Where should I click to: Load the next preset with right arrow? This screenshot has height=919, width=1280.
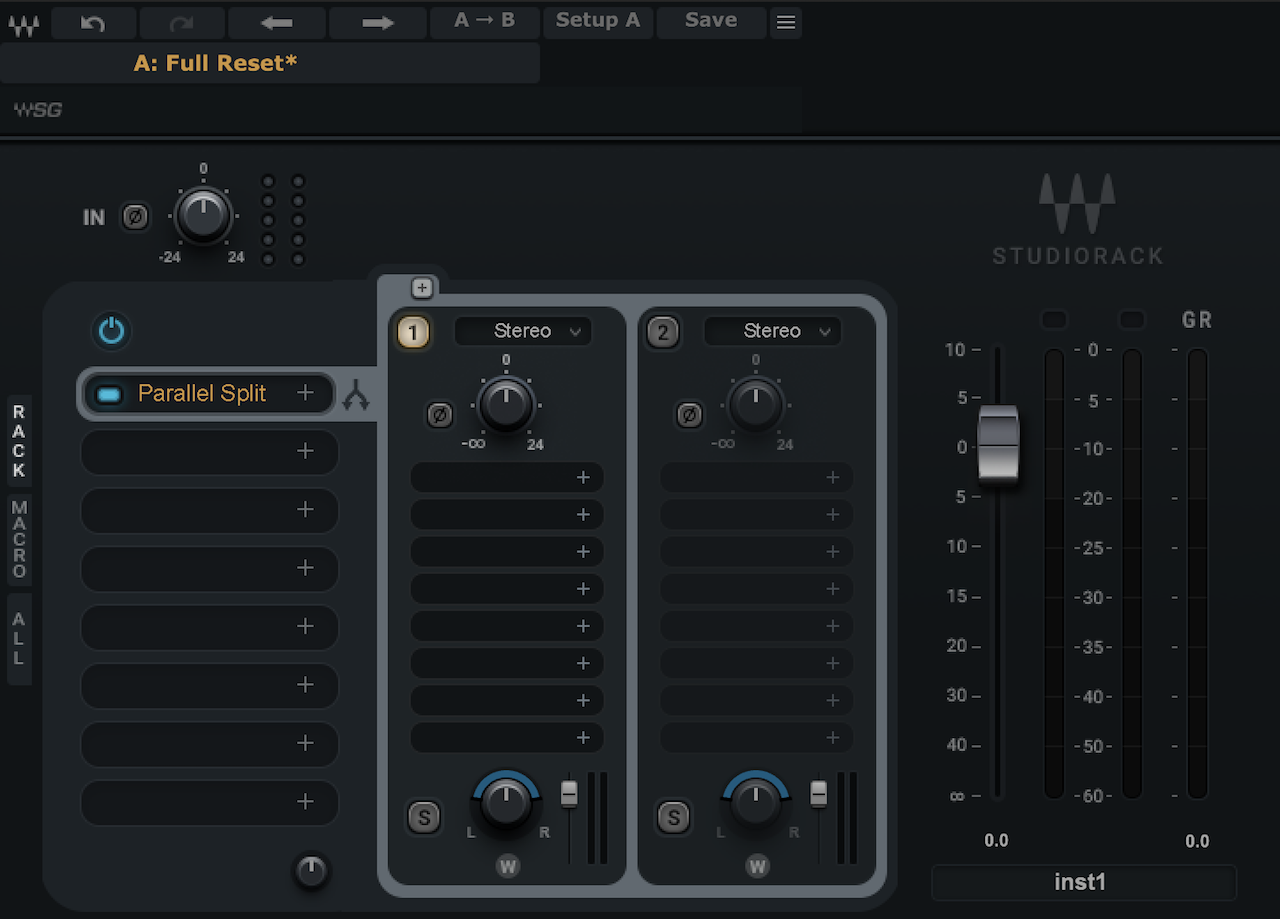click(x=378, y=23)
